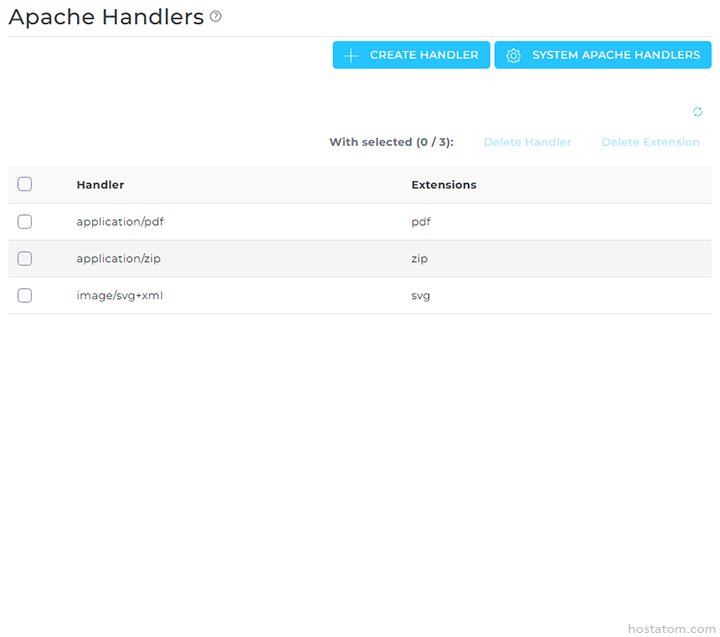Click the hostatom.com watermark text

[671, 628]
